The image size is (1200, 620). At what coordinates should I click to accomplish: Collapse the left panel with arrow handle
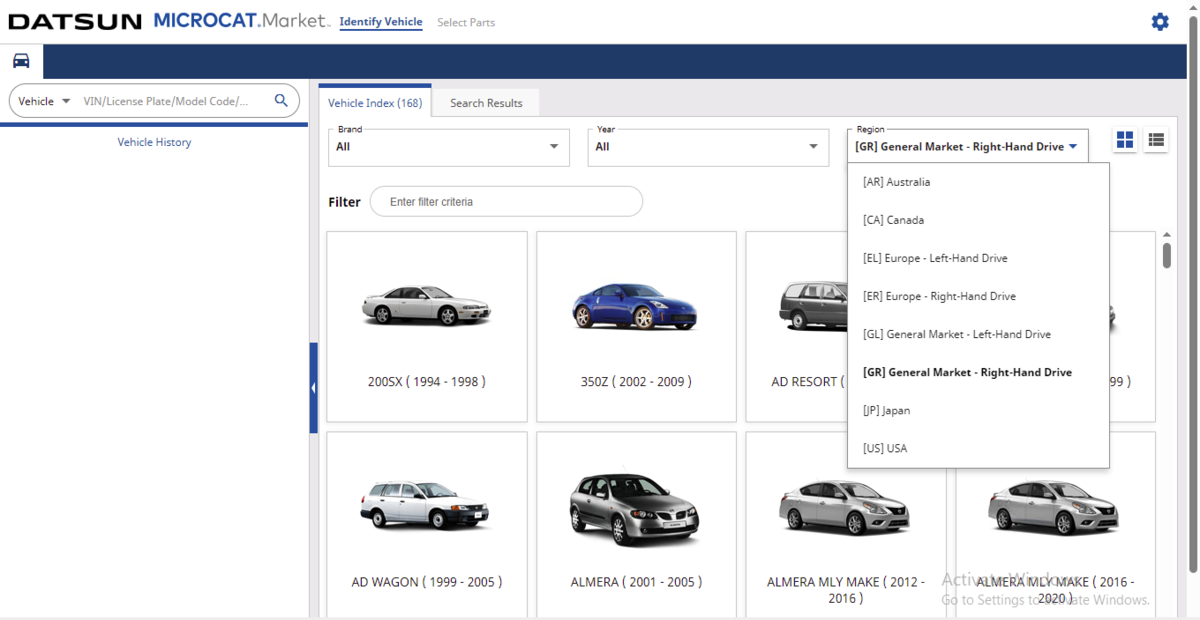coord(313,388)
